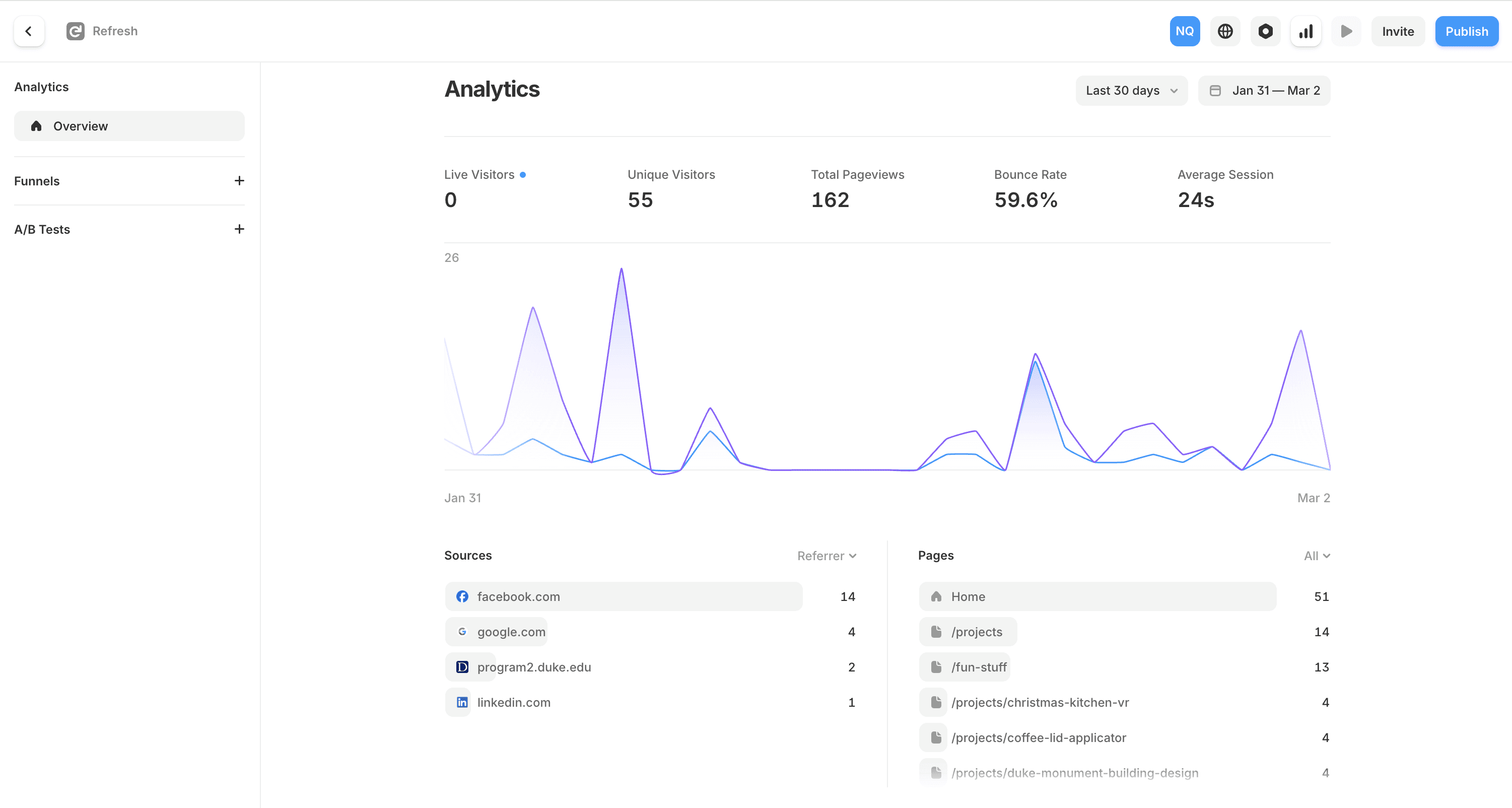Viewport: 1512px width, 808px height.
Task: Open the analytics bar chart icon
Action: [x=1305, y=31]
